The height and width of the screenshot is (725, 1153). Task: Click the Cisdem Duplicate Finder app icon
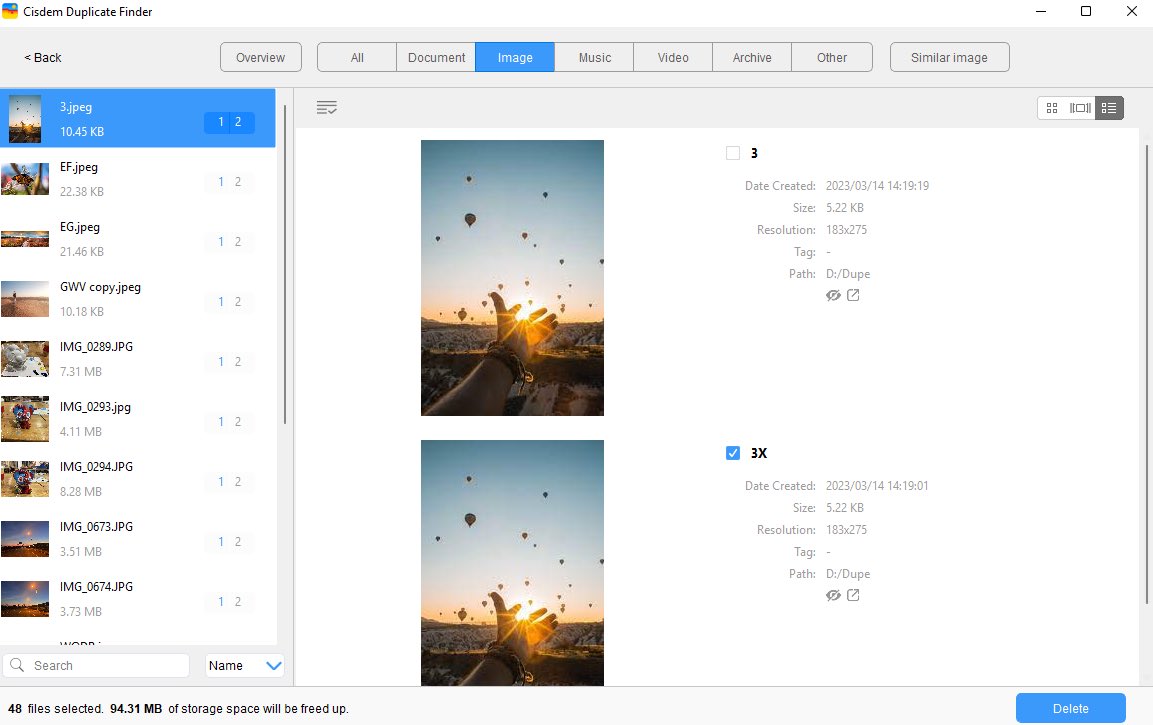point(10,11)
